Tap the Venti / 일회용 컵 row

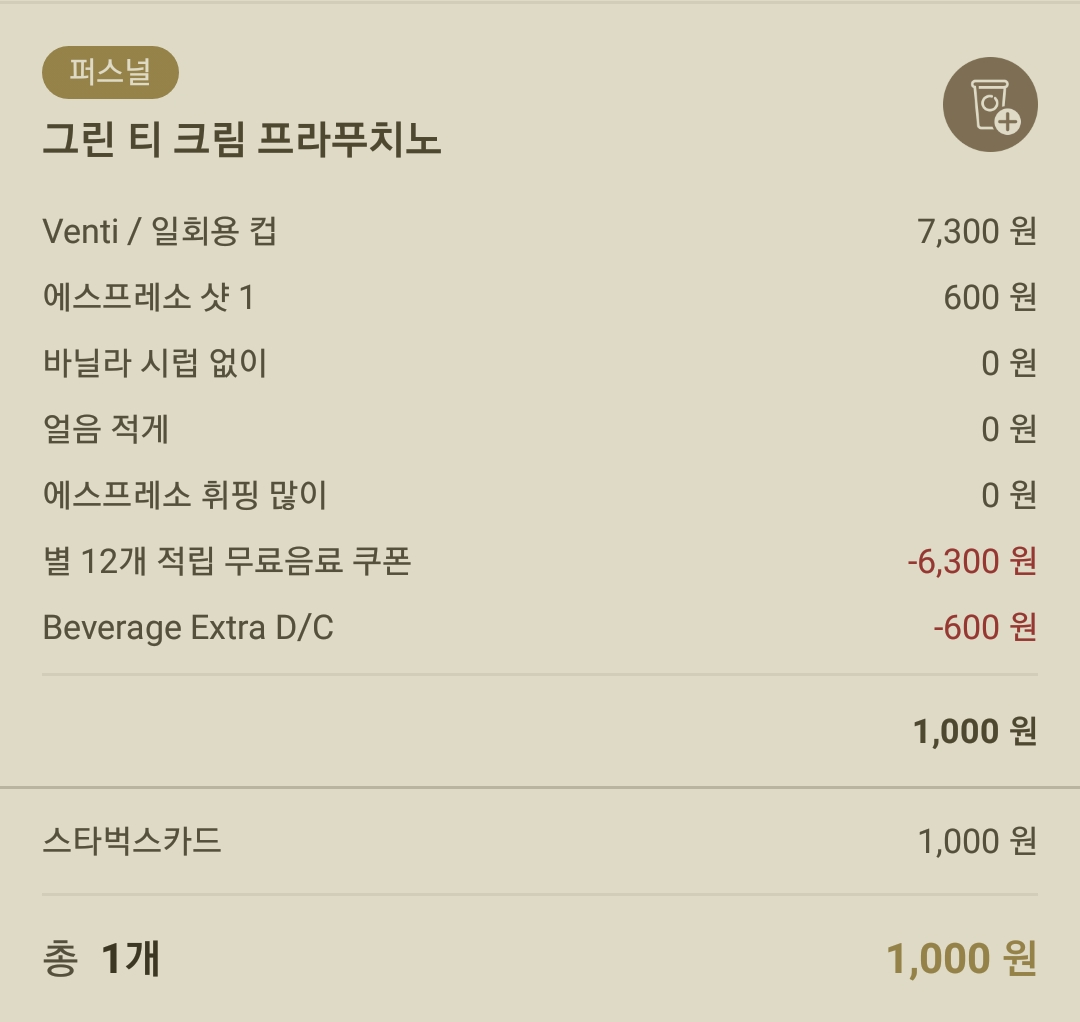[160, 232]
